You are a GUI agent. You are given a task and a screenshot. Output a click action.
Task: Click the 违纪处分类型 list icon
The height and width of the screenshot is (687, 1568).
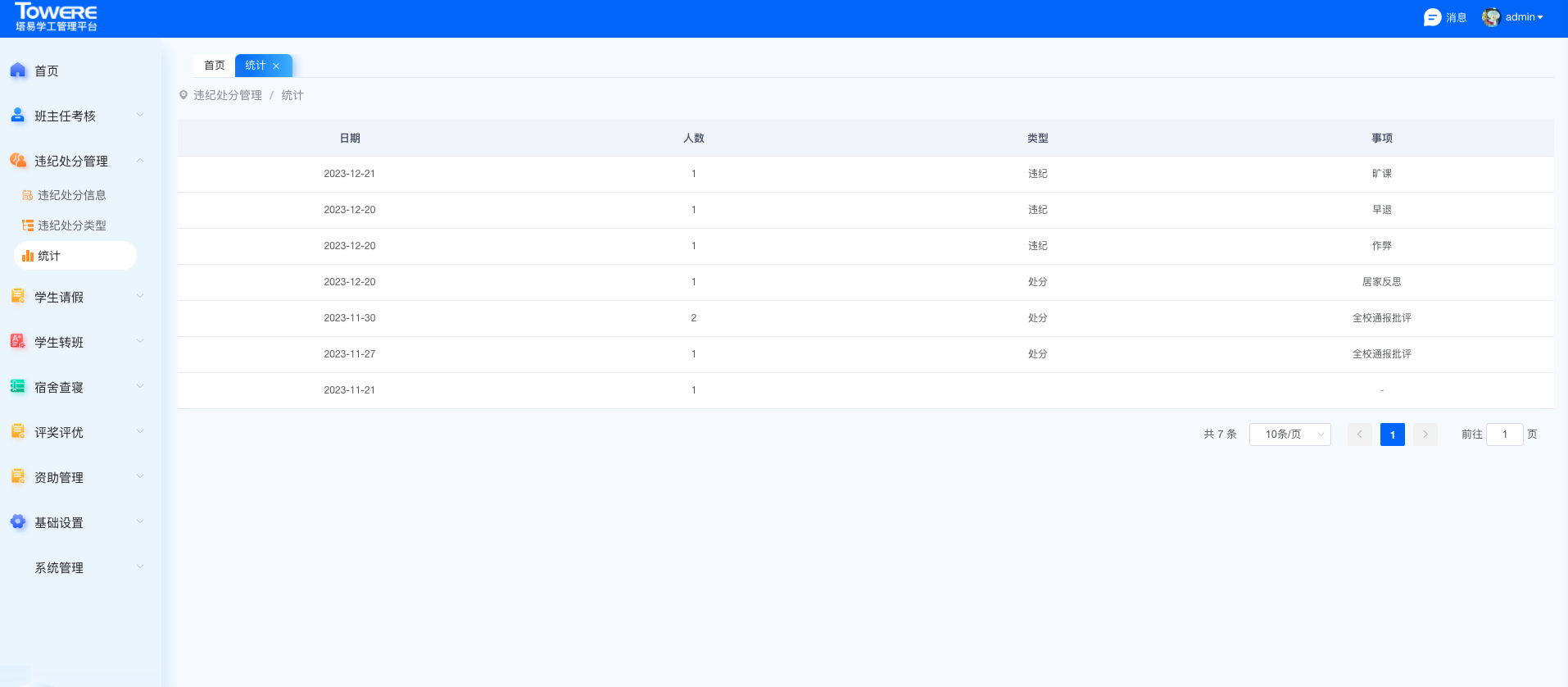[28, 225]
